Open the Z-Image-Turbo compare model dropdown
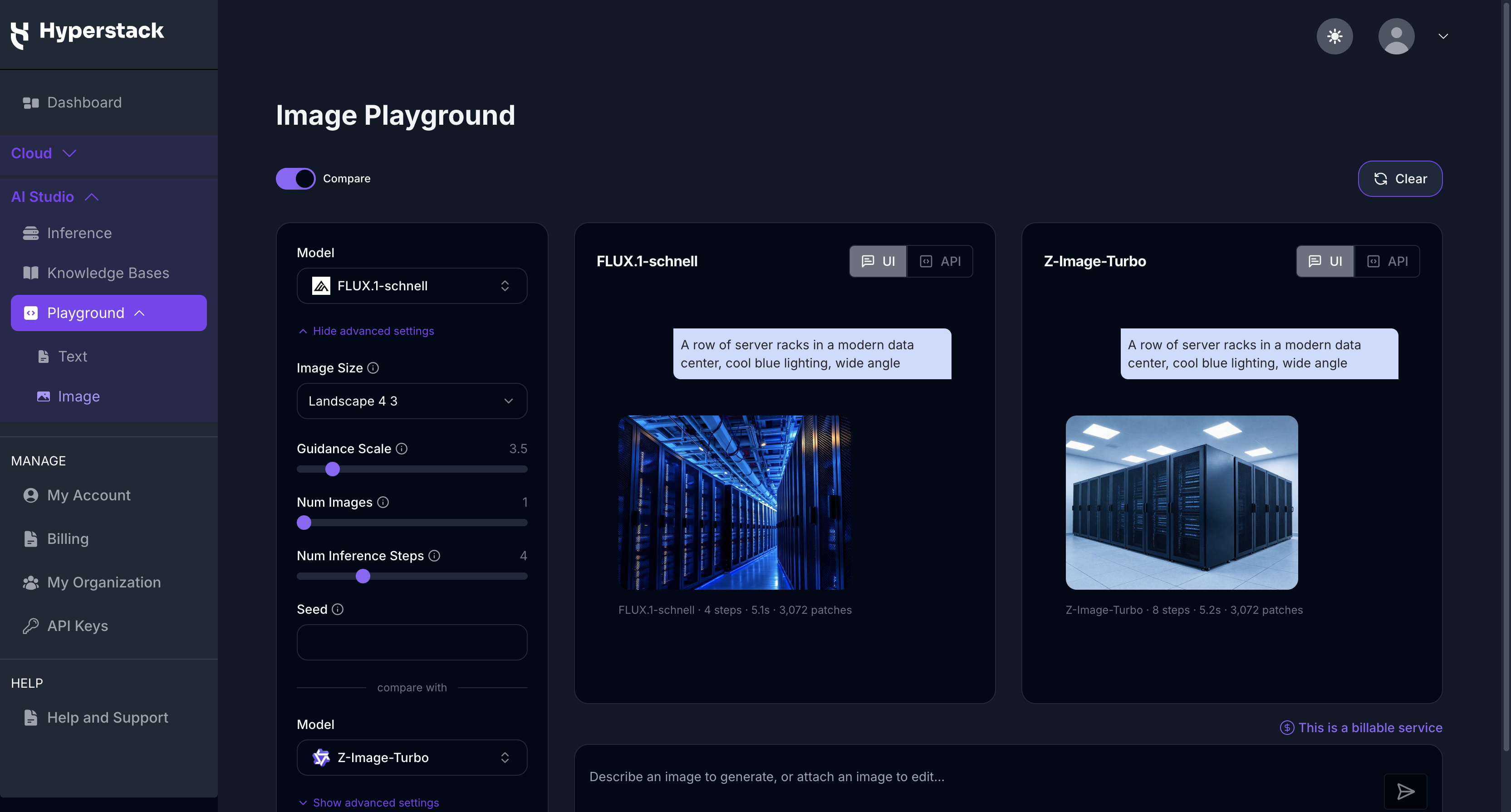This screenshot has height=812, width=1511. 412,757
